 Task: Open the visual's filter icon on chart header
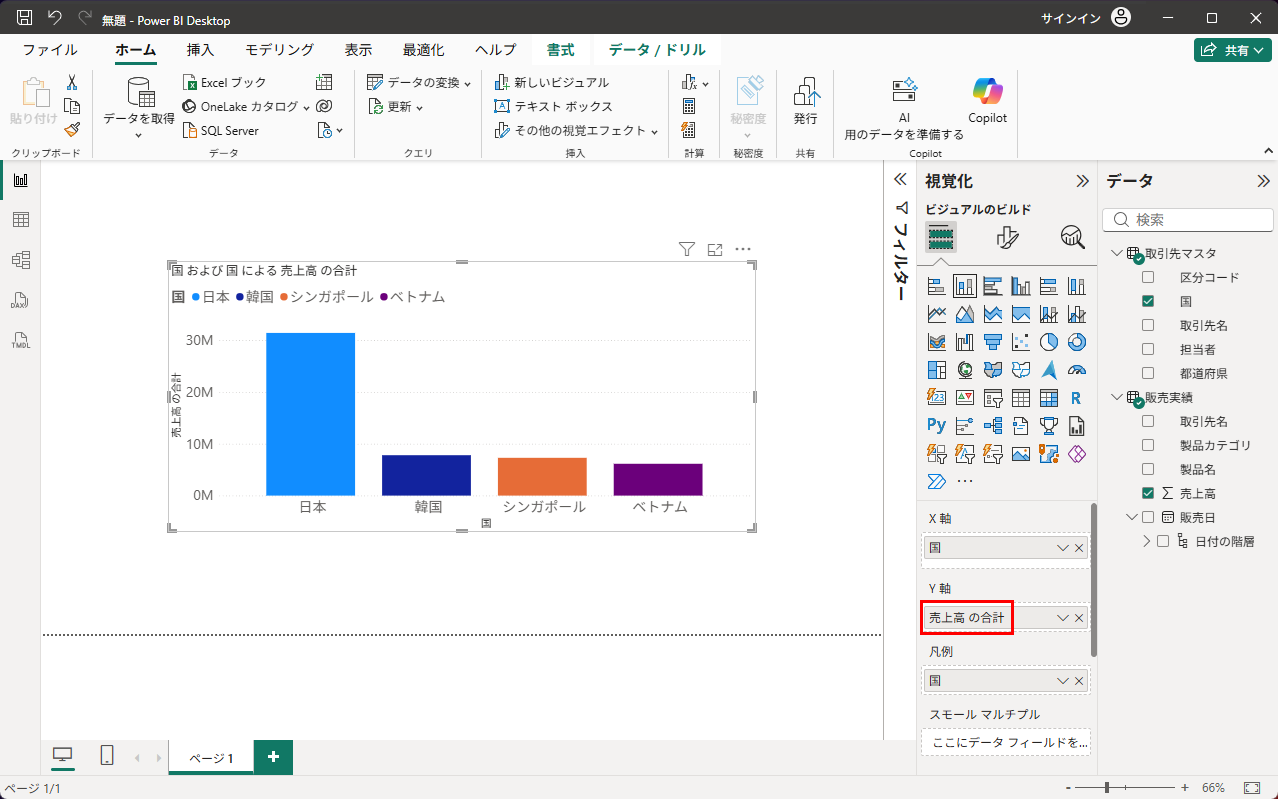687,249
